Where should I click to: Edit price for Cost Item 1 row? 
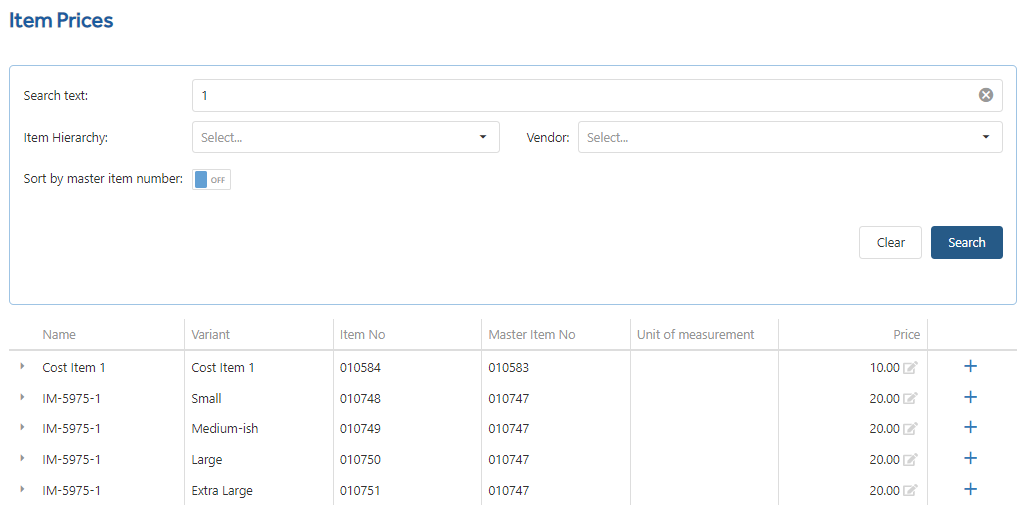pos(910,368)
